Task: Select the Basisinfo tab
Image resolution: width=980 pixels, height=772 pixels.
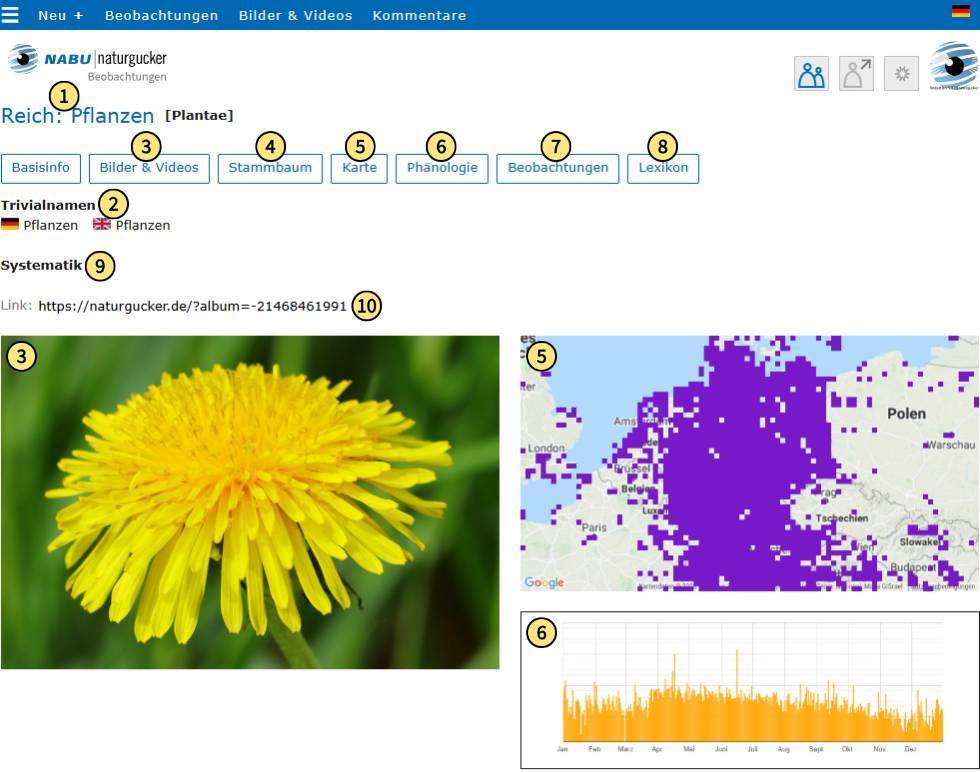Action: click(41, 168)
